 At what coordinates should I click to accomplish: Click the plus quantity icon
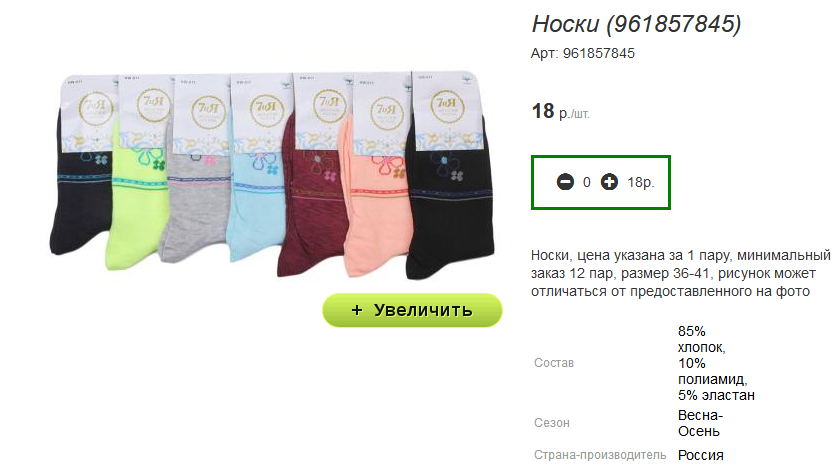[x=609, y=182]
